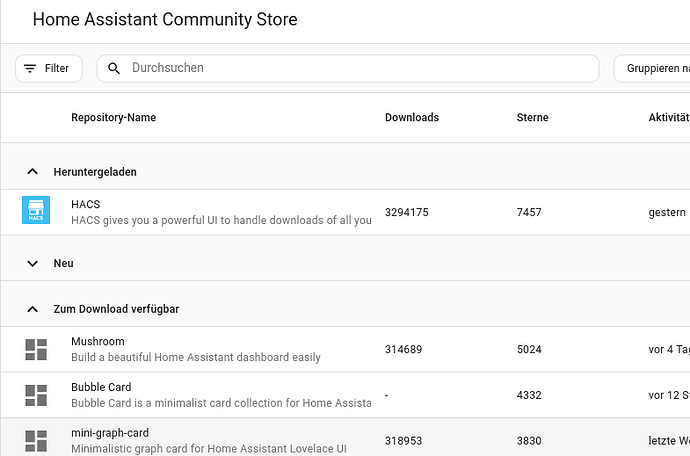Screen dimensions: 690x456
Task: Sort by Aktivität column header
Action: 669,118
